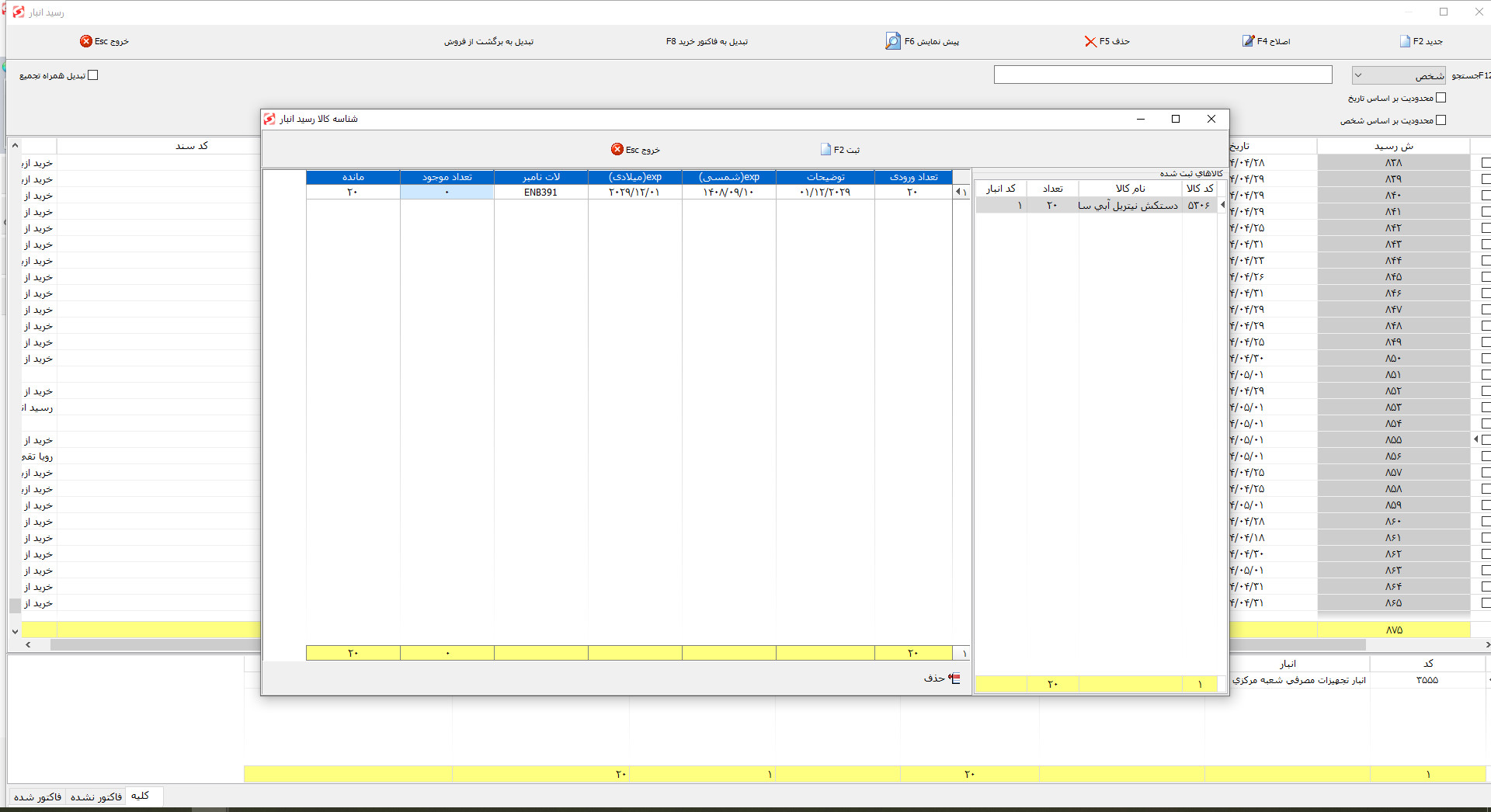This screenshot has height=812, width=1491.
Task: Click the horizontal scrollbar thumb of main grid
Action: (x=707, y=644)
